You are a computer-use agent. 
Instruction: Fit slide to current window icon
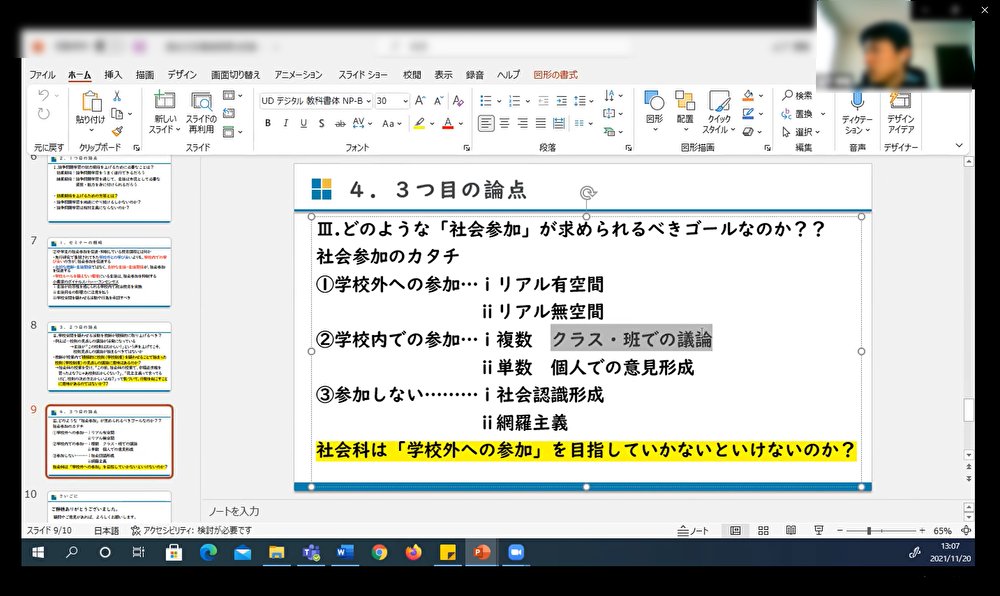pos(966,530)
